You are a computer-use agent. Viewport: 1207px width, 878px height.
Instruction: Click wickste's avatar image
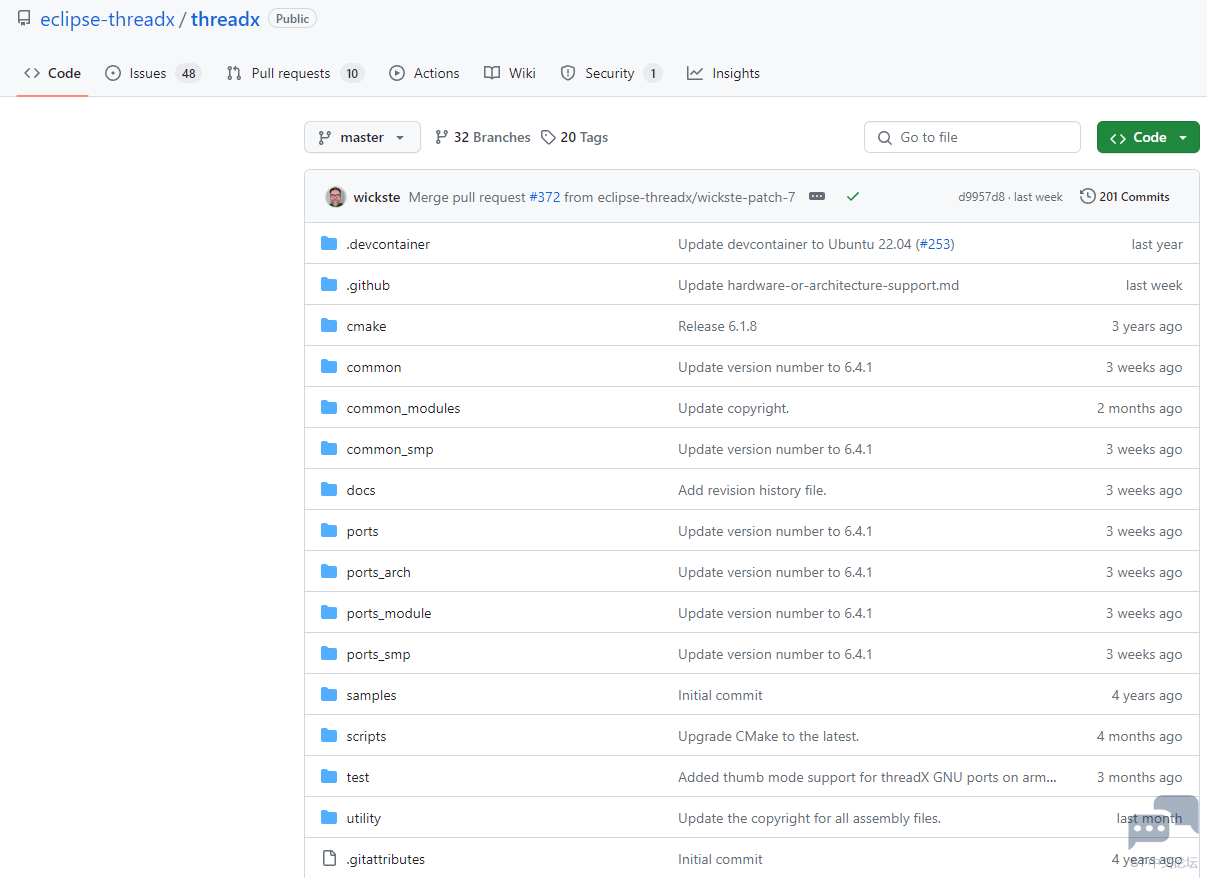point(336,197)
